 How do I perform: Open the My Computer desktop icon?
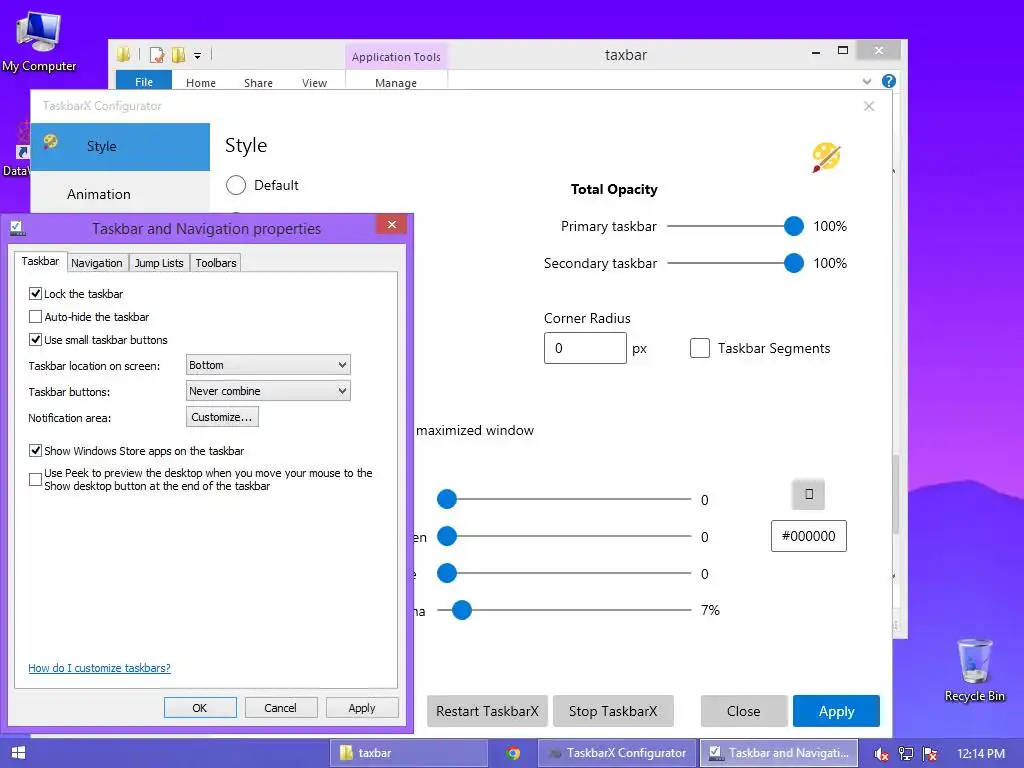pos(39,42)
